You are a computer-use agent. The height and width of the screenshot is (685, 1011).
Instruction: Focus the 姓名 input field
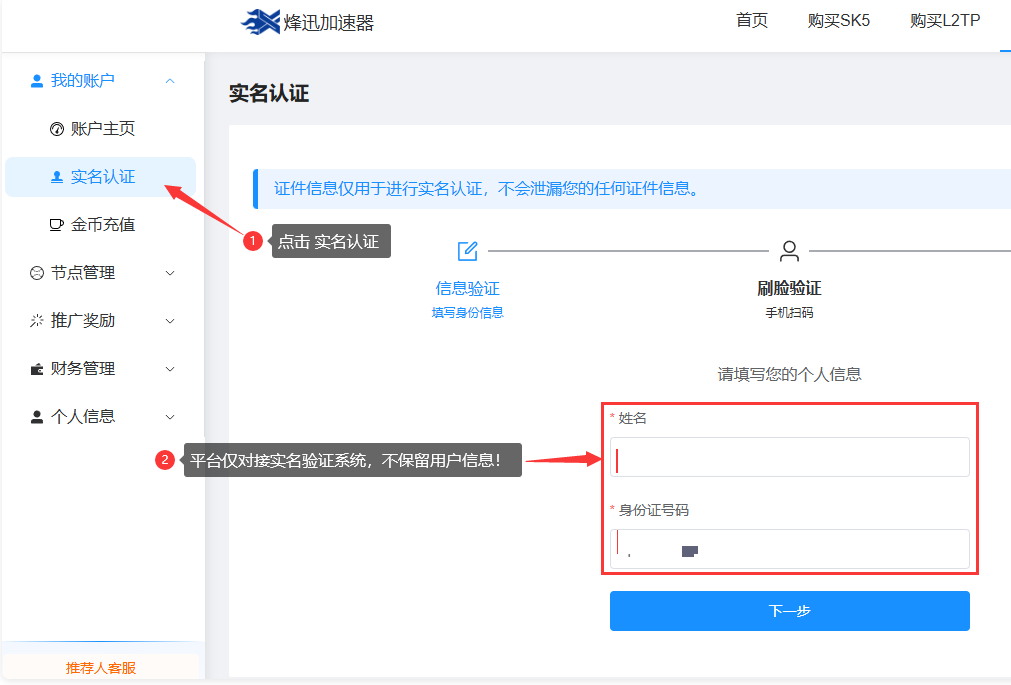tap(790, 457)
